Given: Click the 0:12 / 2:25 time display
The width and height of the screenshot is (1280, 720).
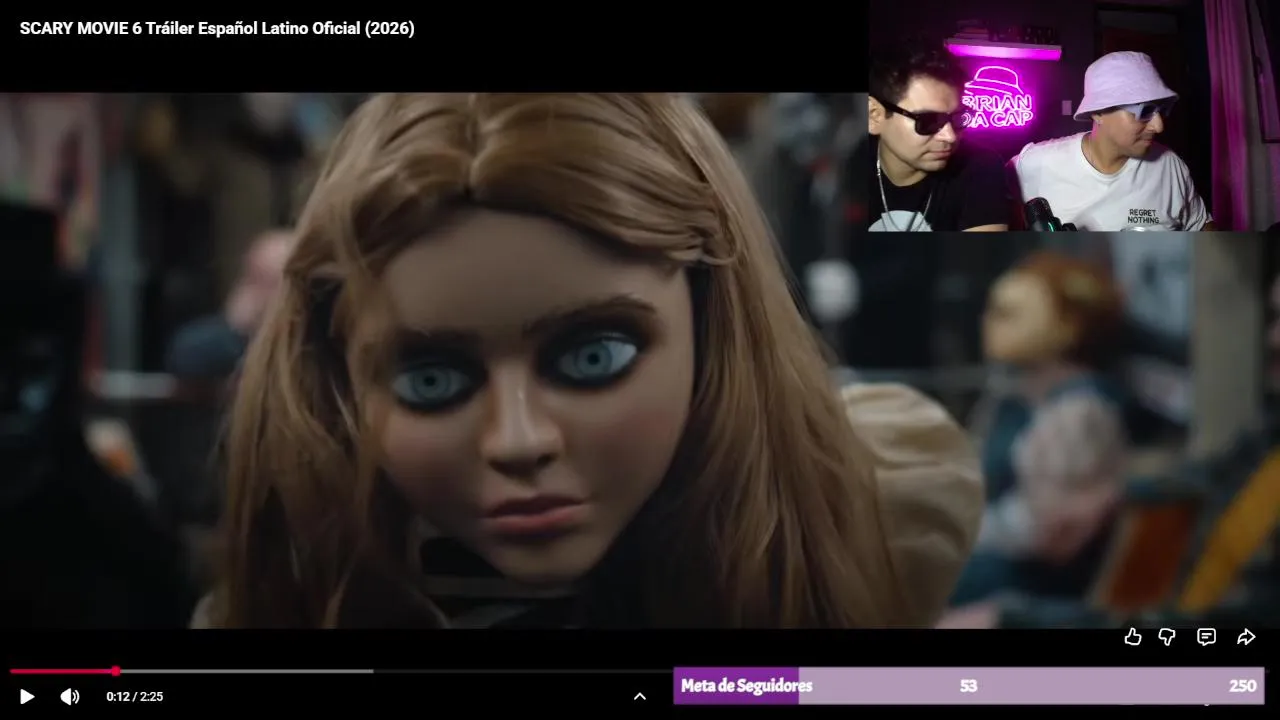Looking at the screenshot, I should pos(135,697).
